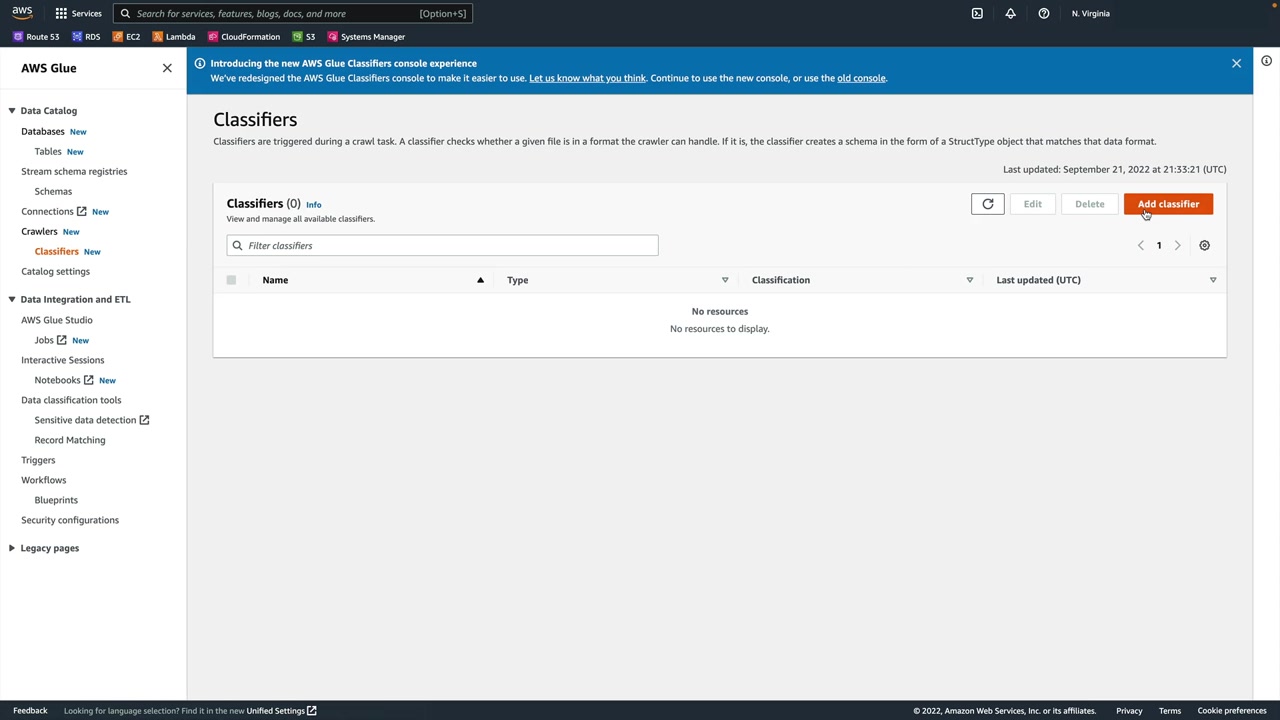The width and height of the screenshot is (1280, 720).
Task: Open Schemas in the sidebar
Action: click(53, 191)
